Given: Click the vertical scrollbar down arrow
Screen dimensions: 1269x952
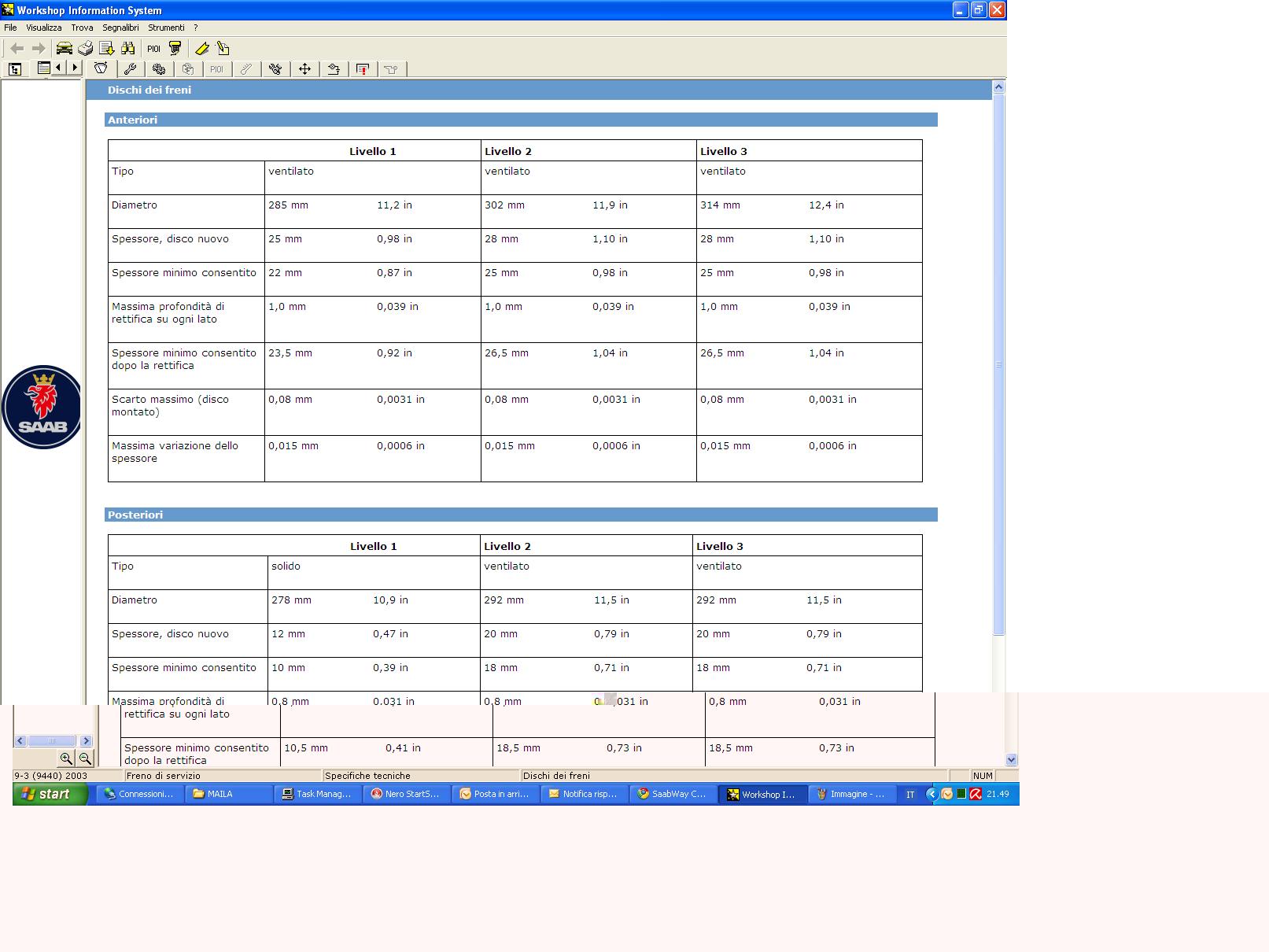Looking at the screenshot, I should pos(1011,760).
